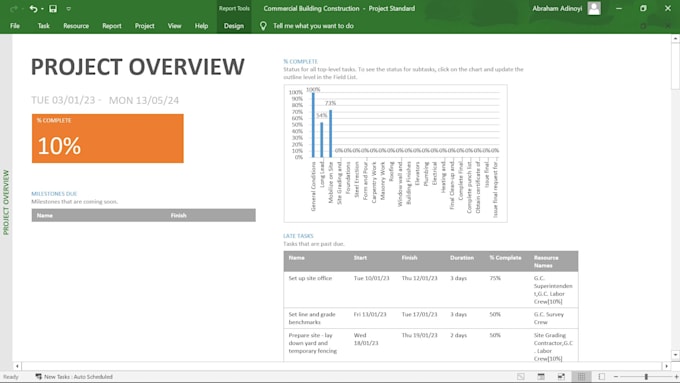Open the Help ribbon tab
This screenshot has height=383, width=680.
tap(201, 26)
